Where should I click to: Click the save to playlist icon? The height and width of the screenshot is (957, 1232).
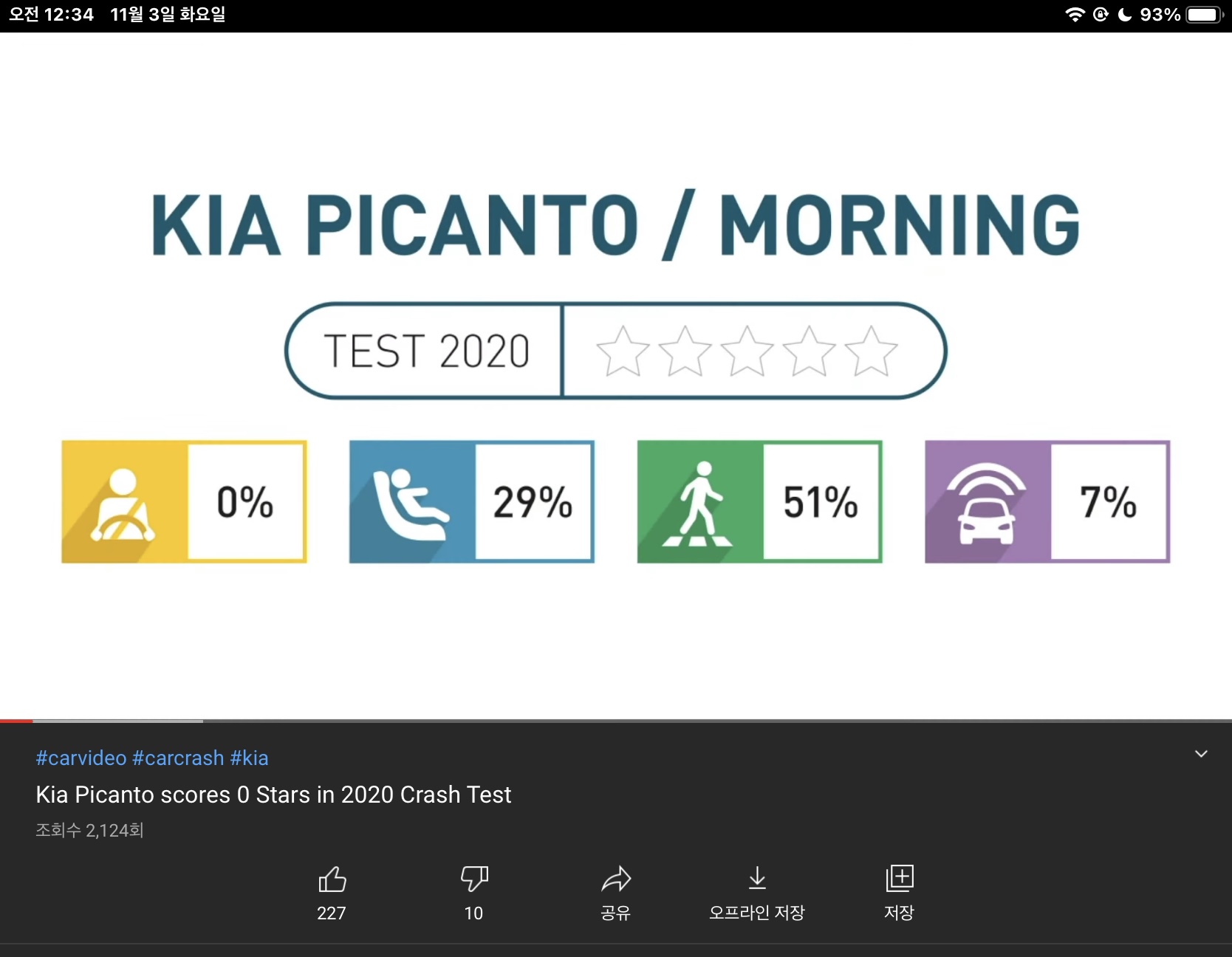899,879
